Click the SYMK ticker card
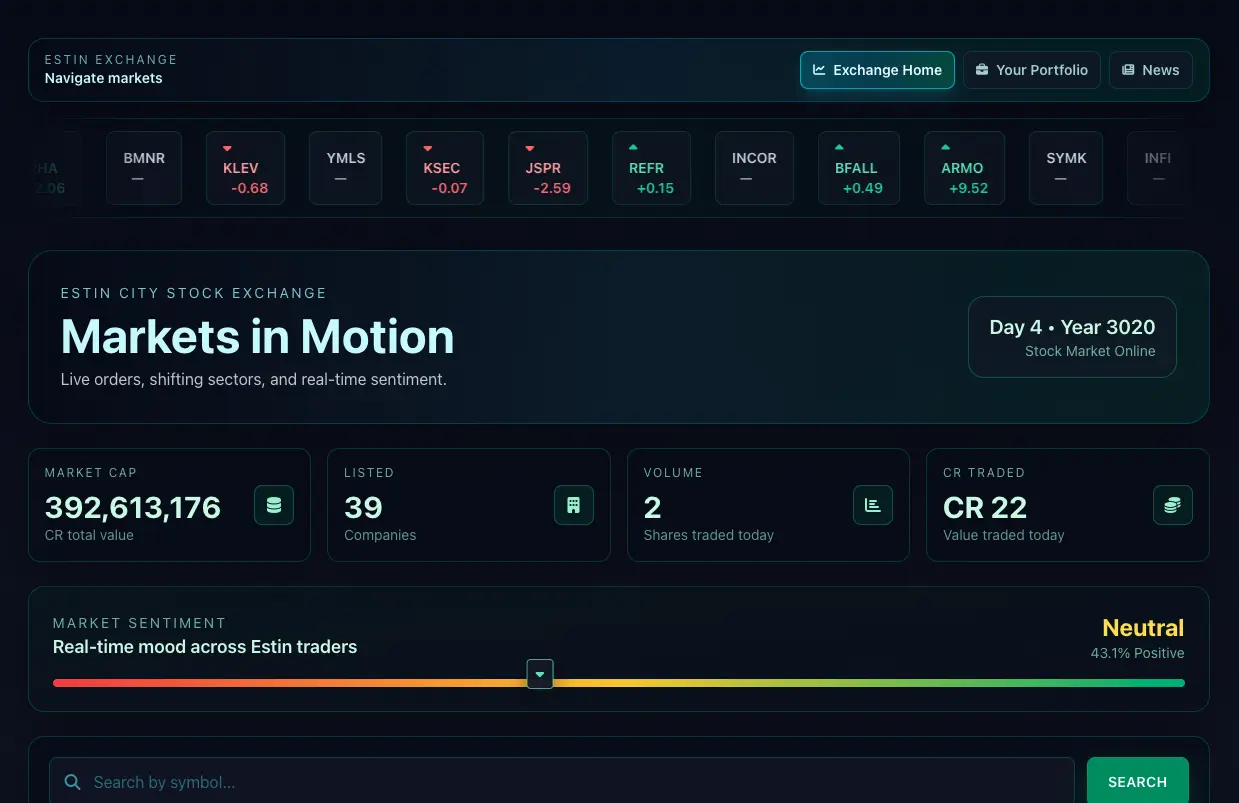 click(1065, 168)
